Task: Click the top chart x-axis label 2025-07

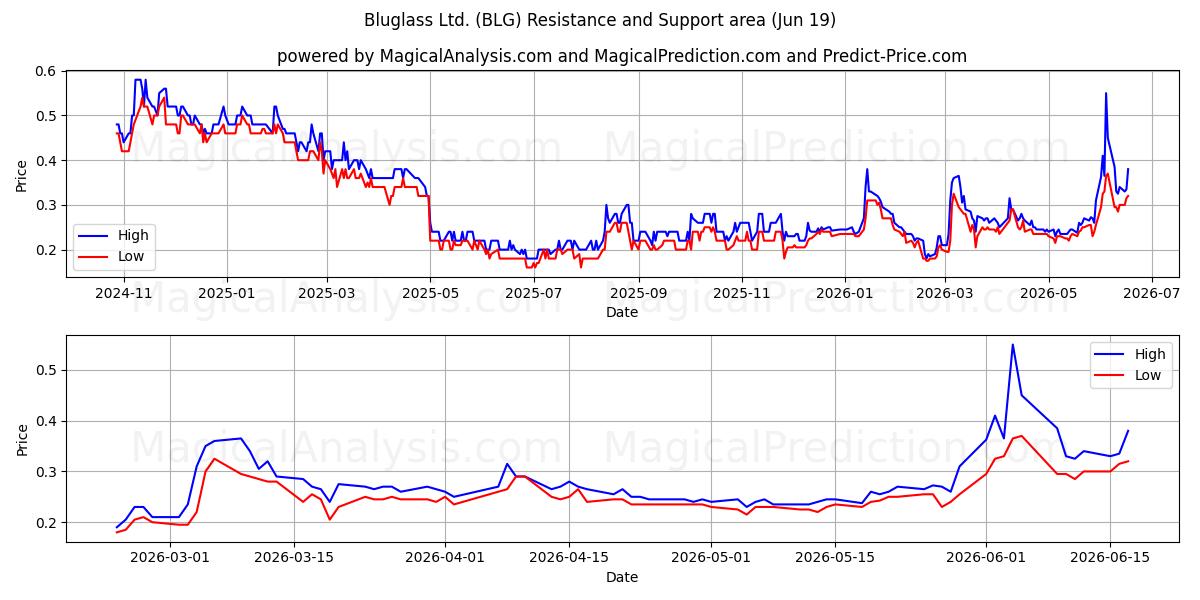Action: [x=534, y=294]
